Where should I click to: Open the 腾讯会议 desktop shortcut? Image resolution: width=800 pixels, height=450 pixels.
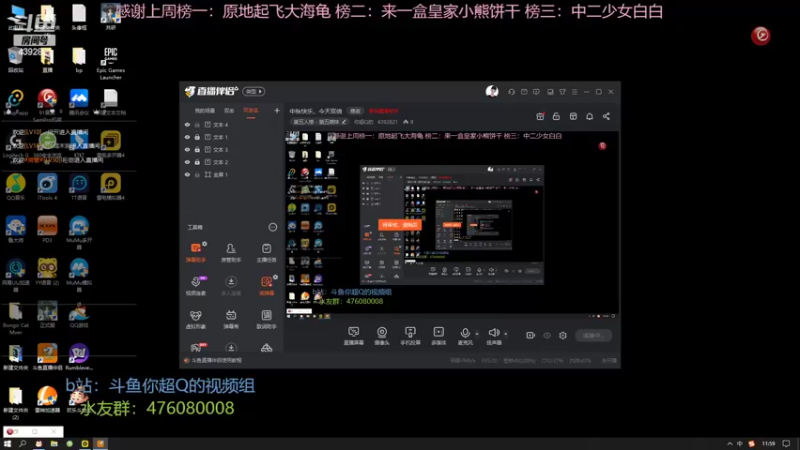click(x=79, y=102)
